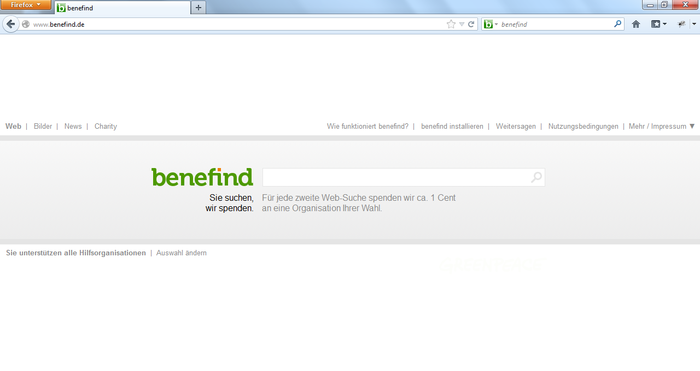Go to the Firefox home page icon
This screenshot has width=700, height=371.
point(636,24)
